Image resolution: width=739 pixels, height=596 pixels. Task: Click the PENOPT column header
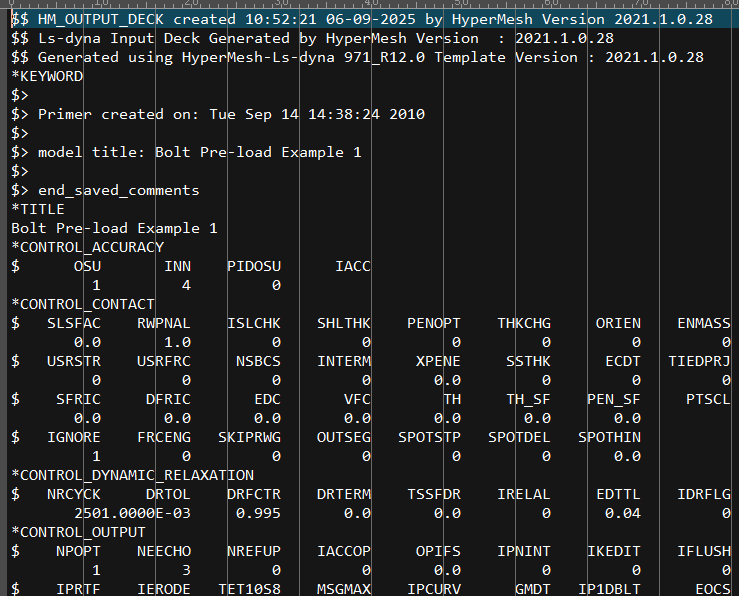click(434, 323)
